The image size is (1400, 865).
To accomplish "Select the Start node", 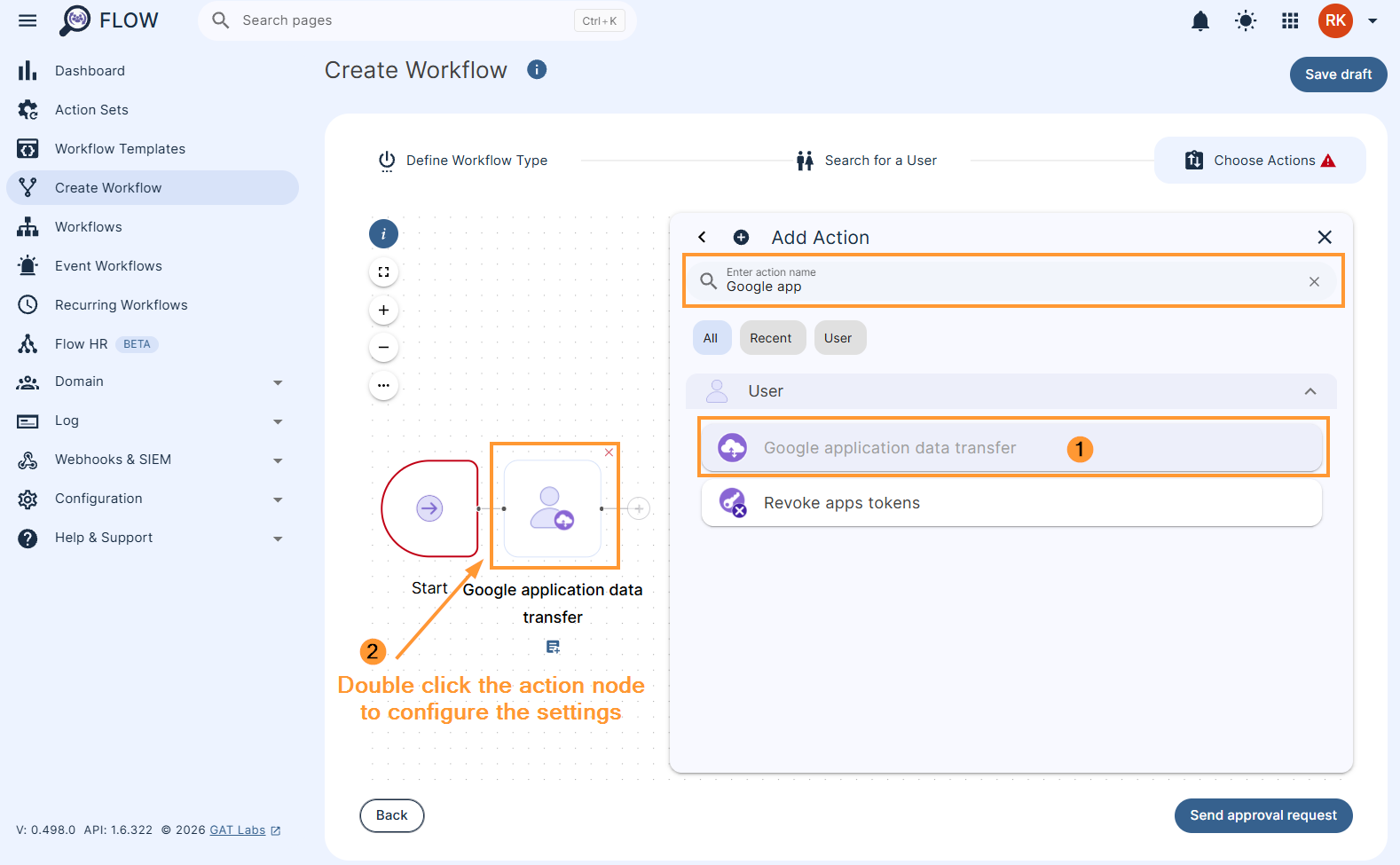I will 429,508.
